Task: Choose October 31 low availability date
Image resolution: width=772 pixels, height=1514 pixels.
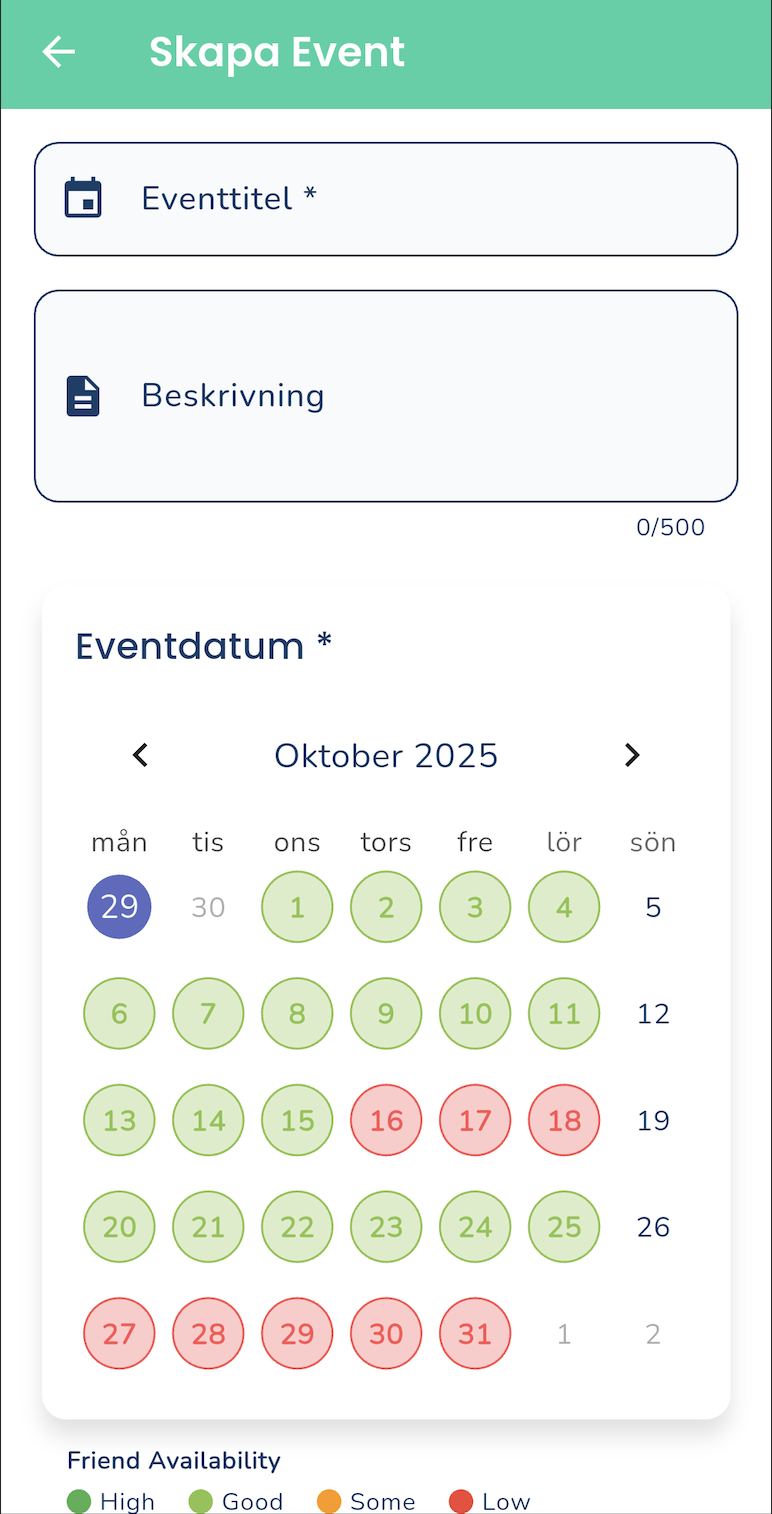Action: click(x=475, y=1333)
